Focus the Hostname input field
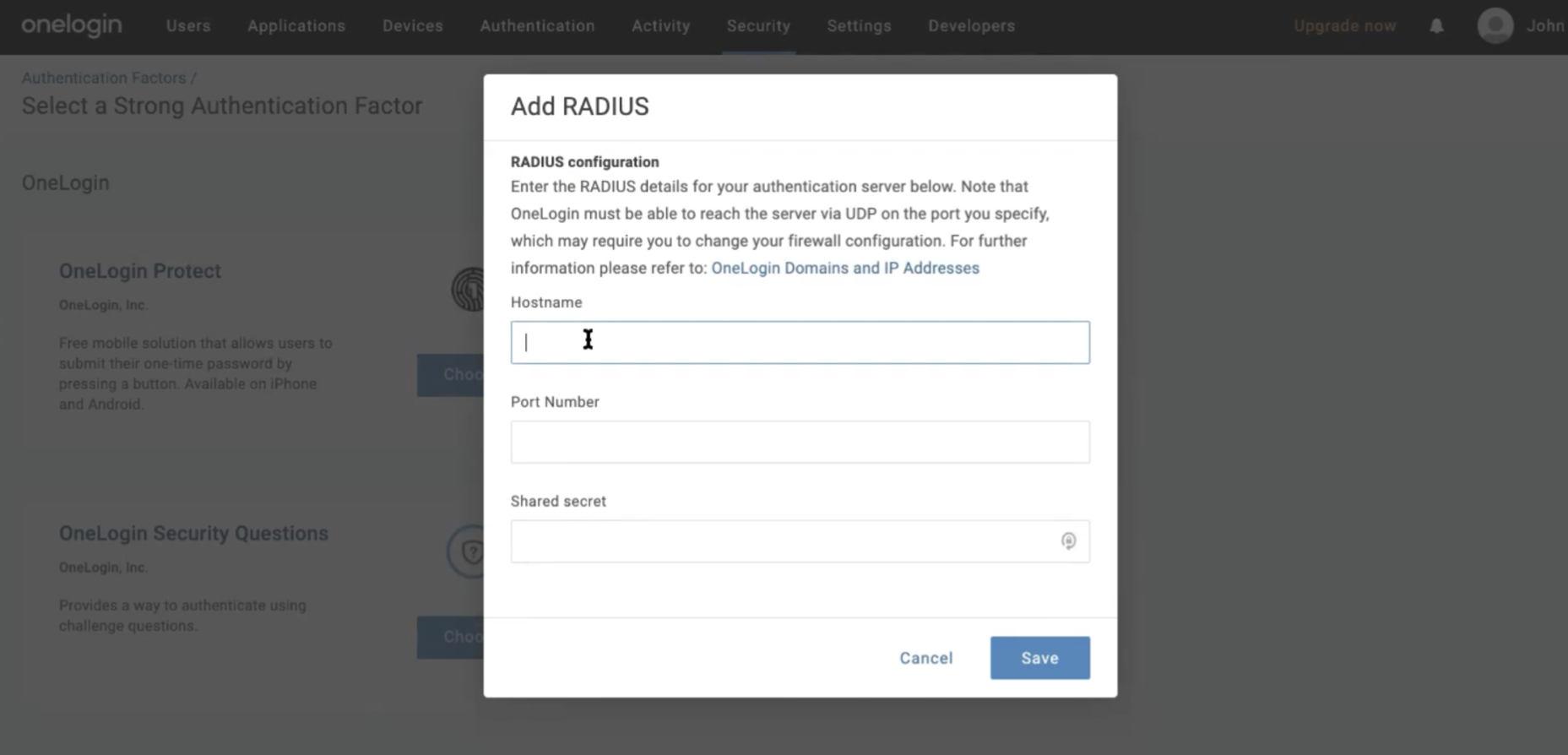 (800, 342)
